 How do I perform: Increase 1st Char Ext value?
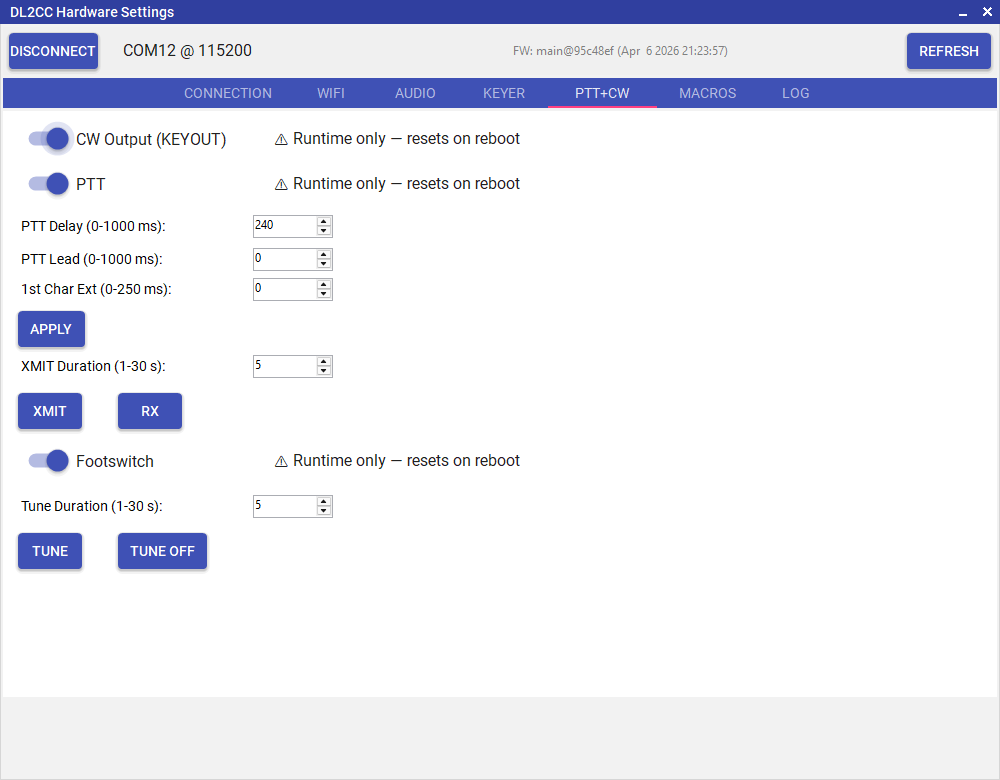324,284
